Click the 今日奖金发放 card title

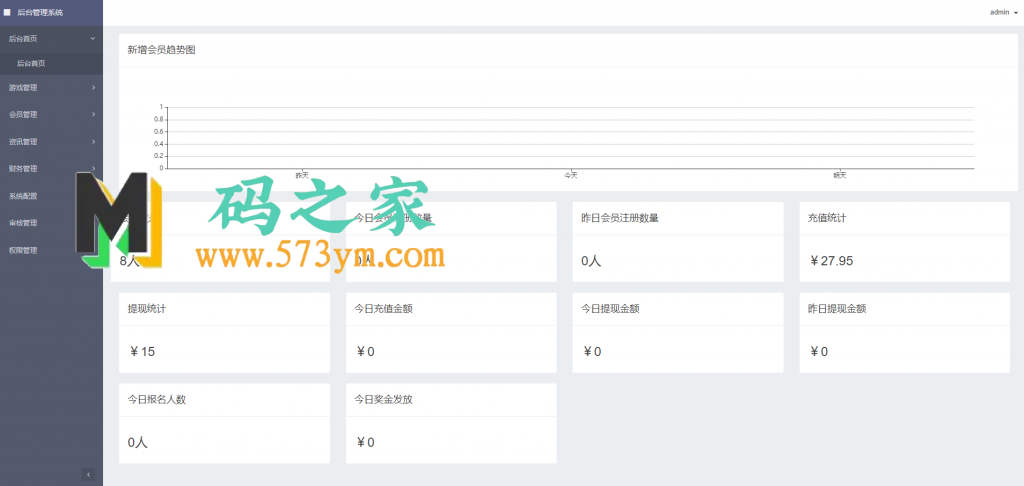383,400
